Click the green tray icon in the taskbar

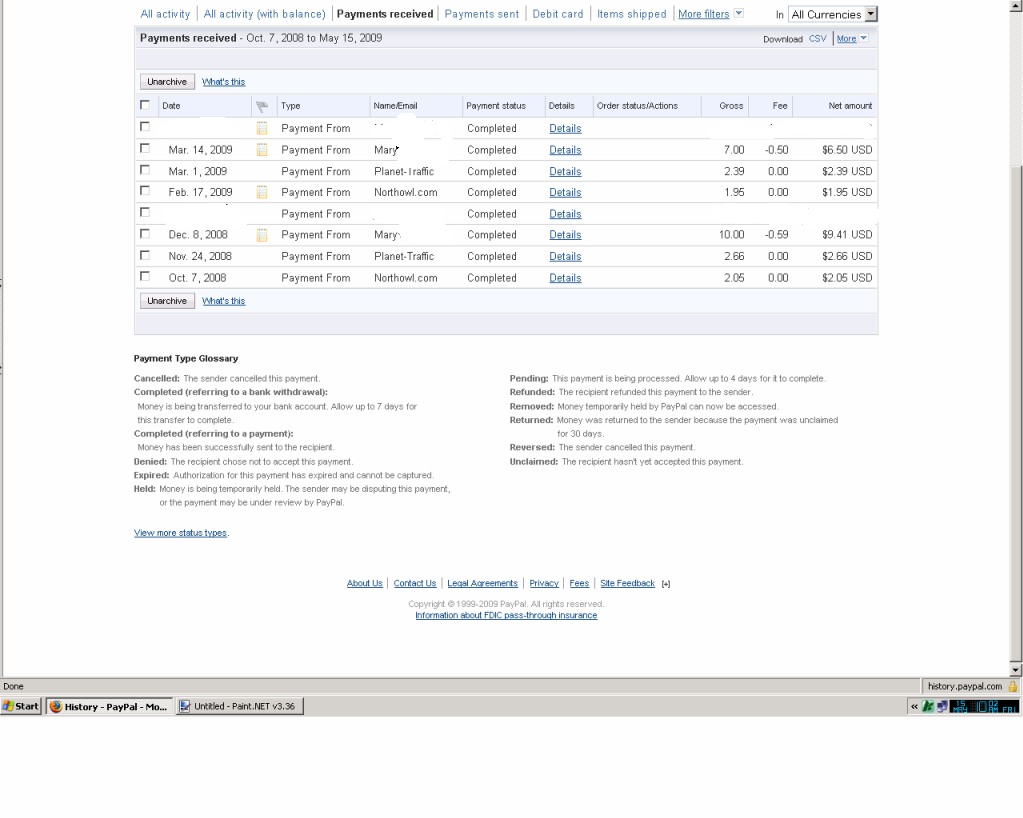click(928, 706)
